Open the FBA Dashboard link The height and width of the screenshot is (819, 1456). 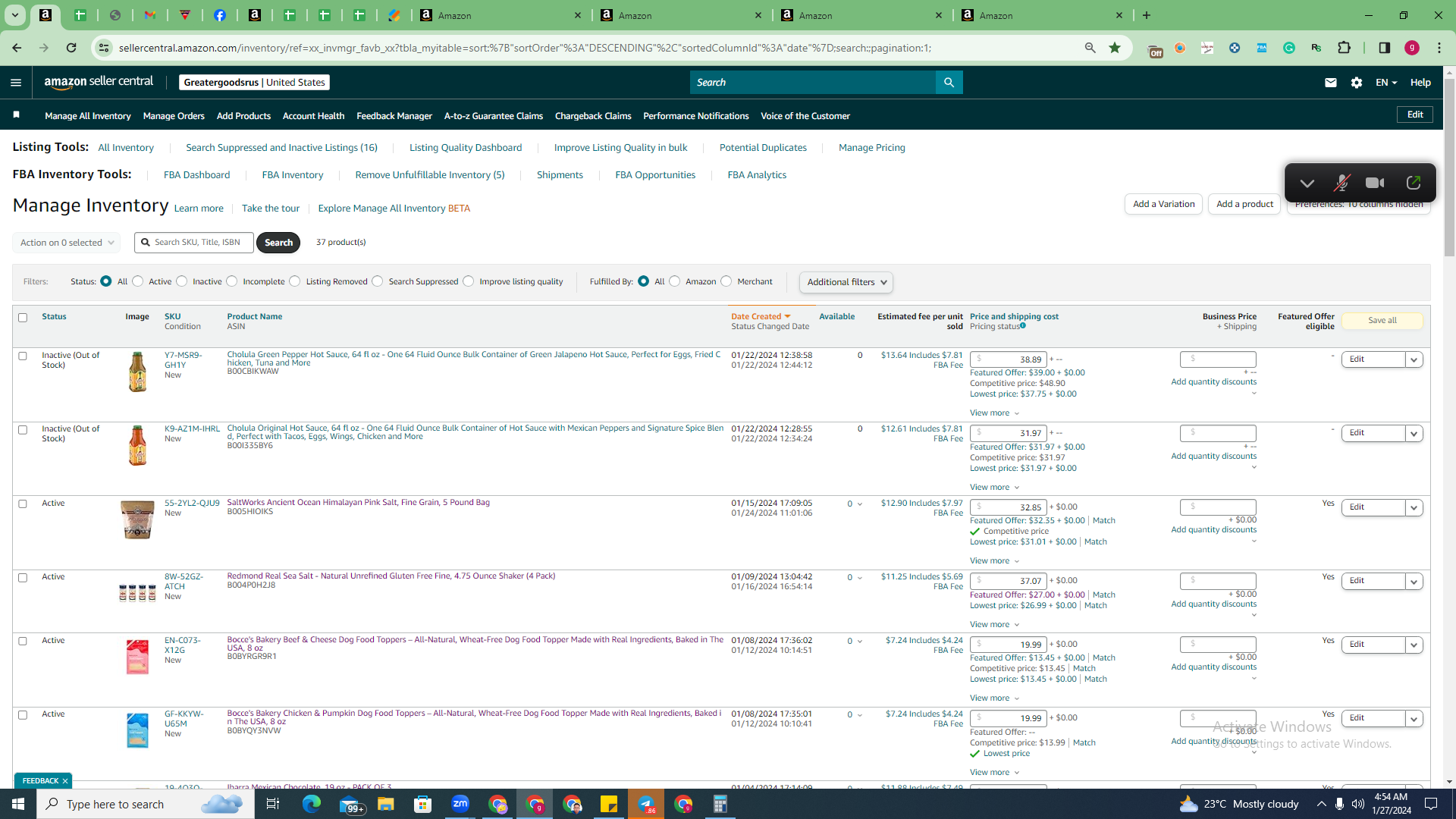coord(196,175)
